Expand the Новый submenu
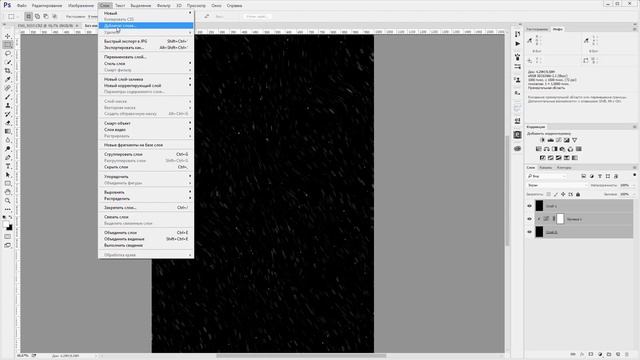 point(146,13)
